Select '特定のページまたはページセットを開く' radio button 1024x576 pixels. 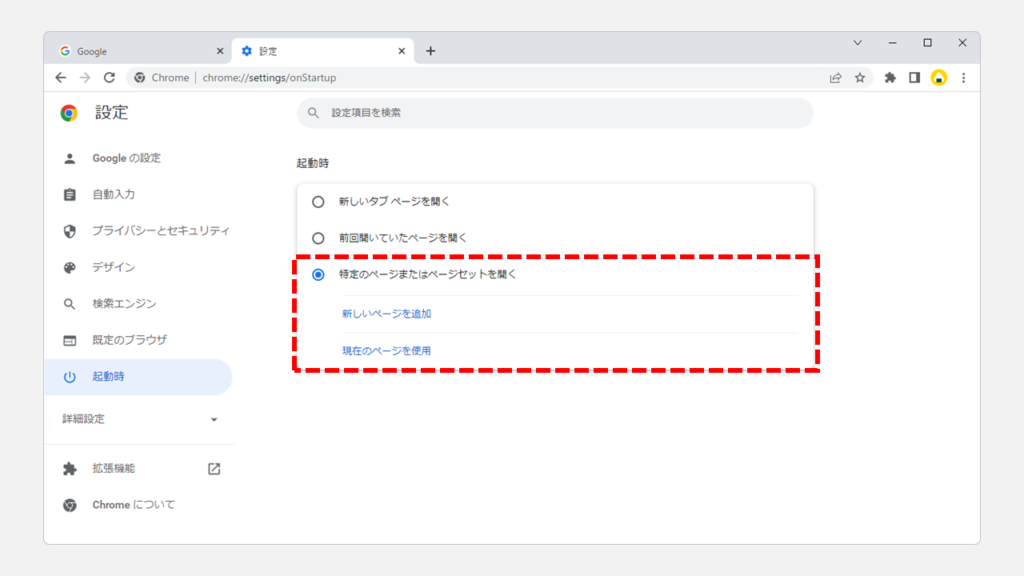[318, 274]
